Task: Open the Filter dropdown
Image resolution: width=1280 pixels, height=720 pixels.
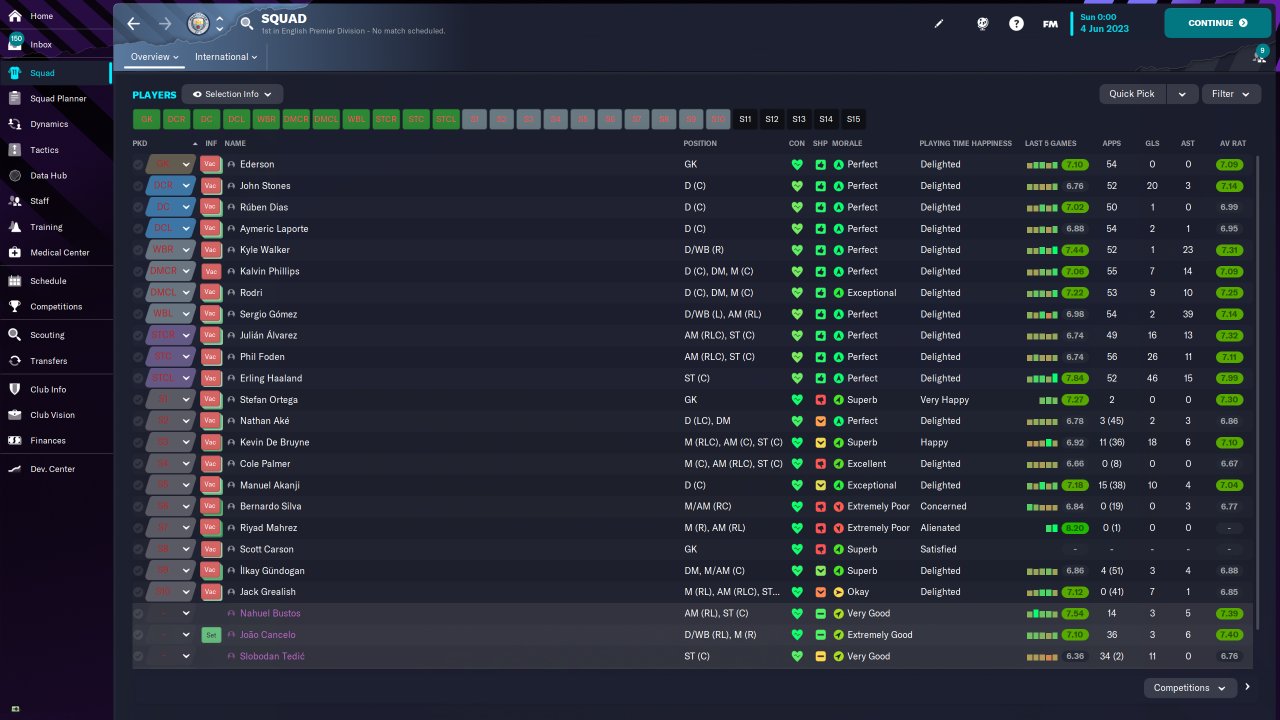Action: [x=1231, y=94]
